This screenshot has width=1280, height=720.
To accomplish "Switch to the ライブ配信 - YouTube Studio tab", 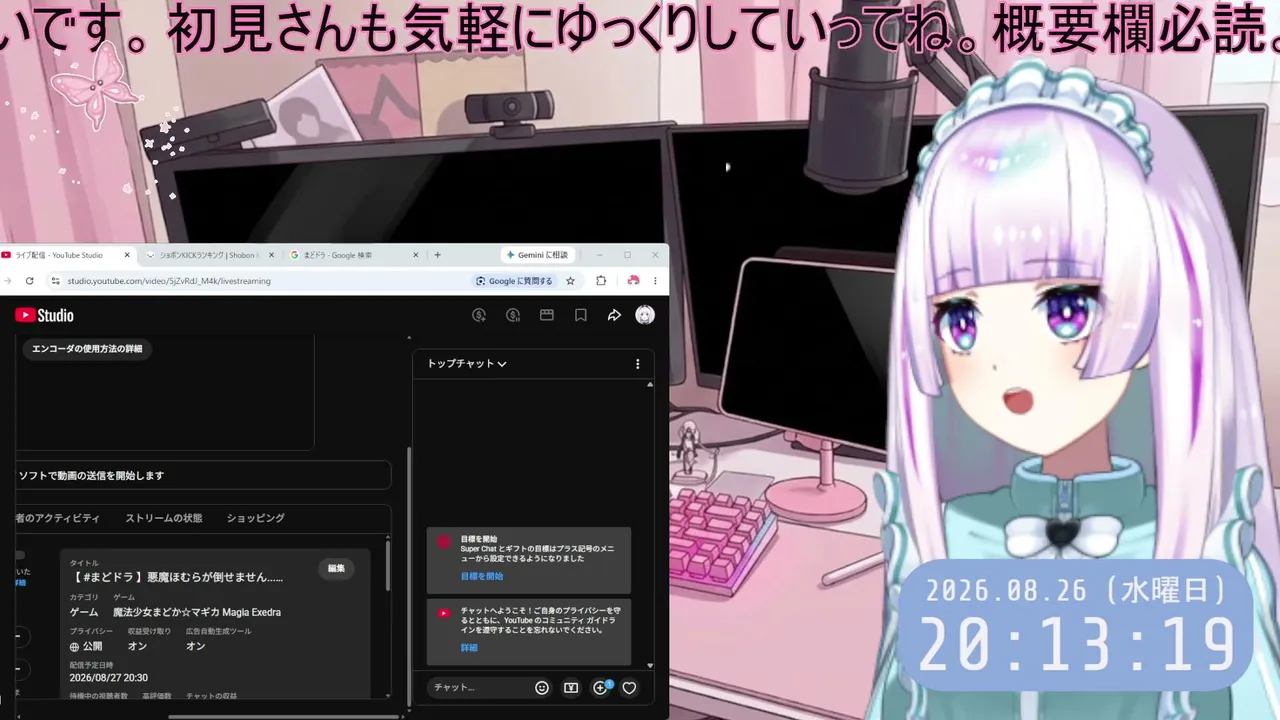I will 66,255.
